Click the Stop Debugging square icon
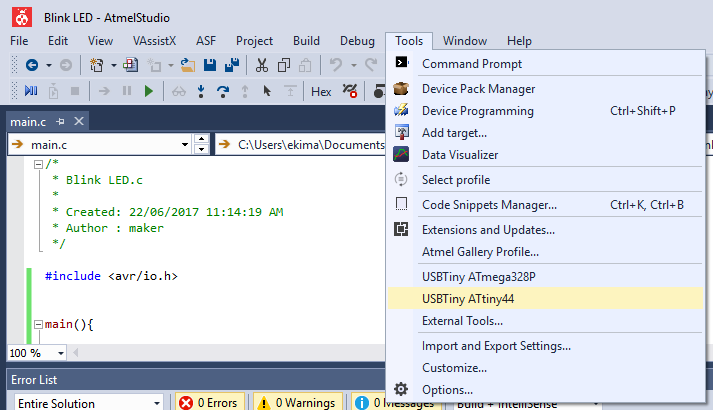The image size is (713, 410). point(75,91)
